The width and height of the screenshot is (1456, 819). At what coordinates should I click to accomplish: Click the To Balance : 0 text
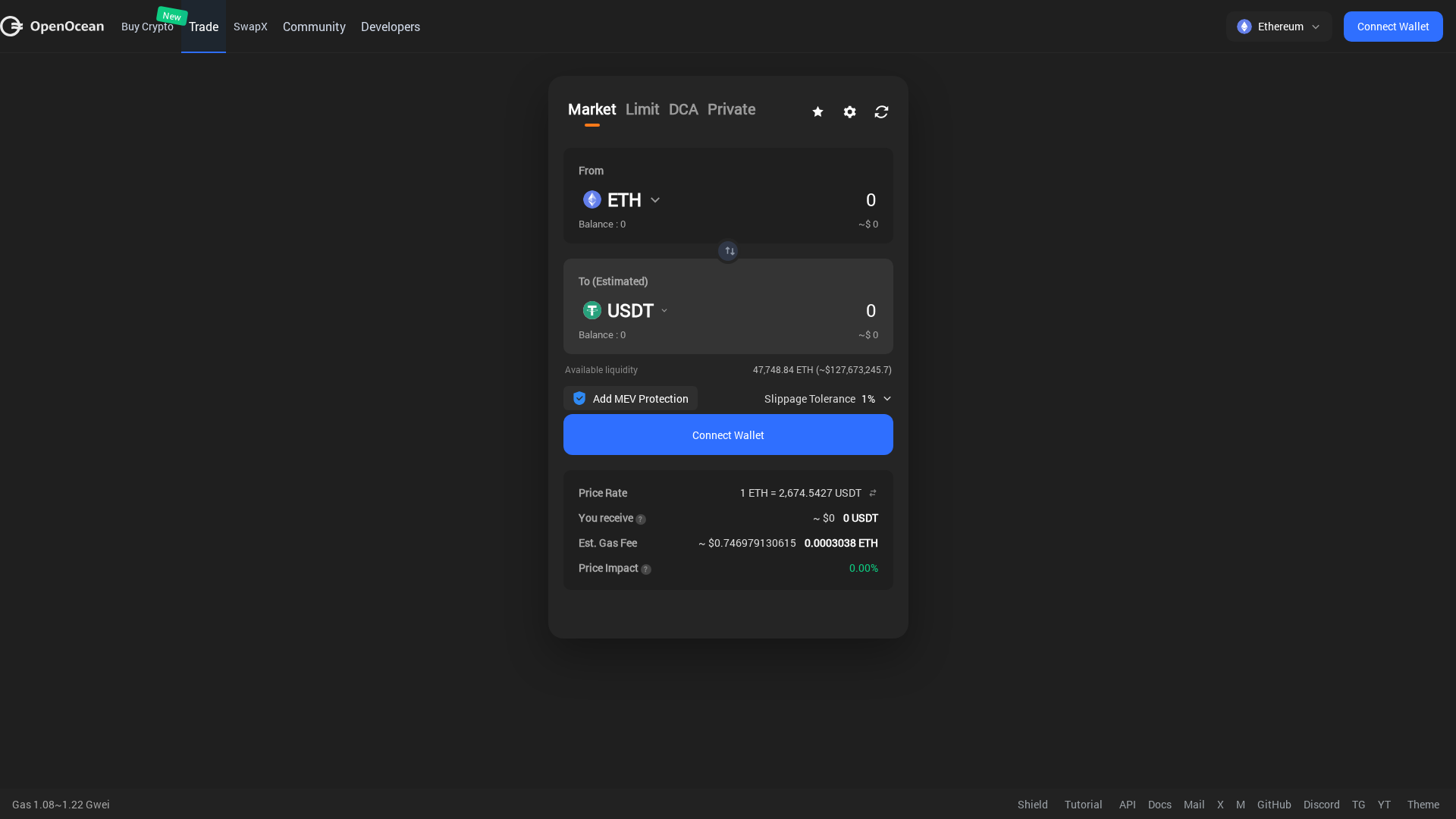click(x=602, y=335)
